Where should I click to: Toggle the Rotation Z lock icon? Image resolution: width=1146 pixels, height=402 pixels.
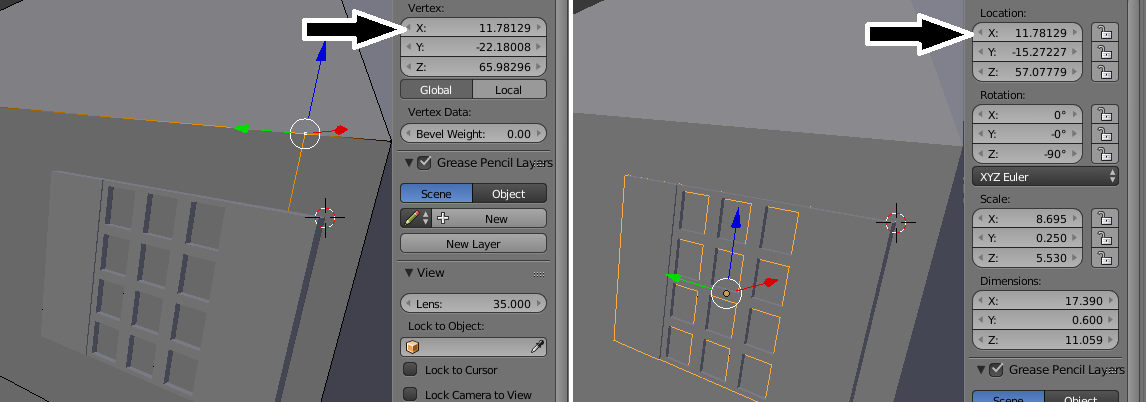click(x=1104, y=154)
